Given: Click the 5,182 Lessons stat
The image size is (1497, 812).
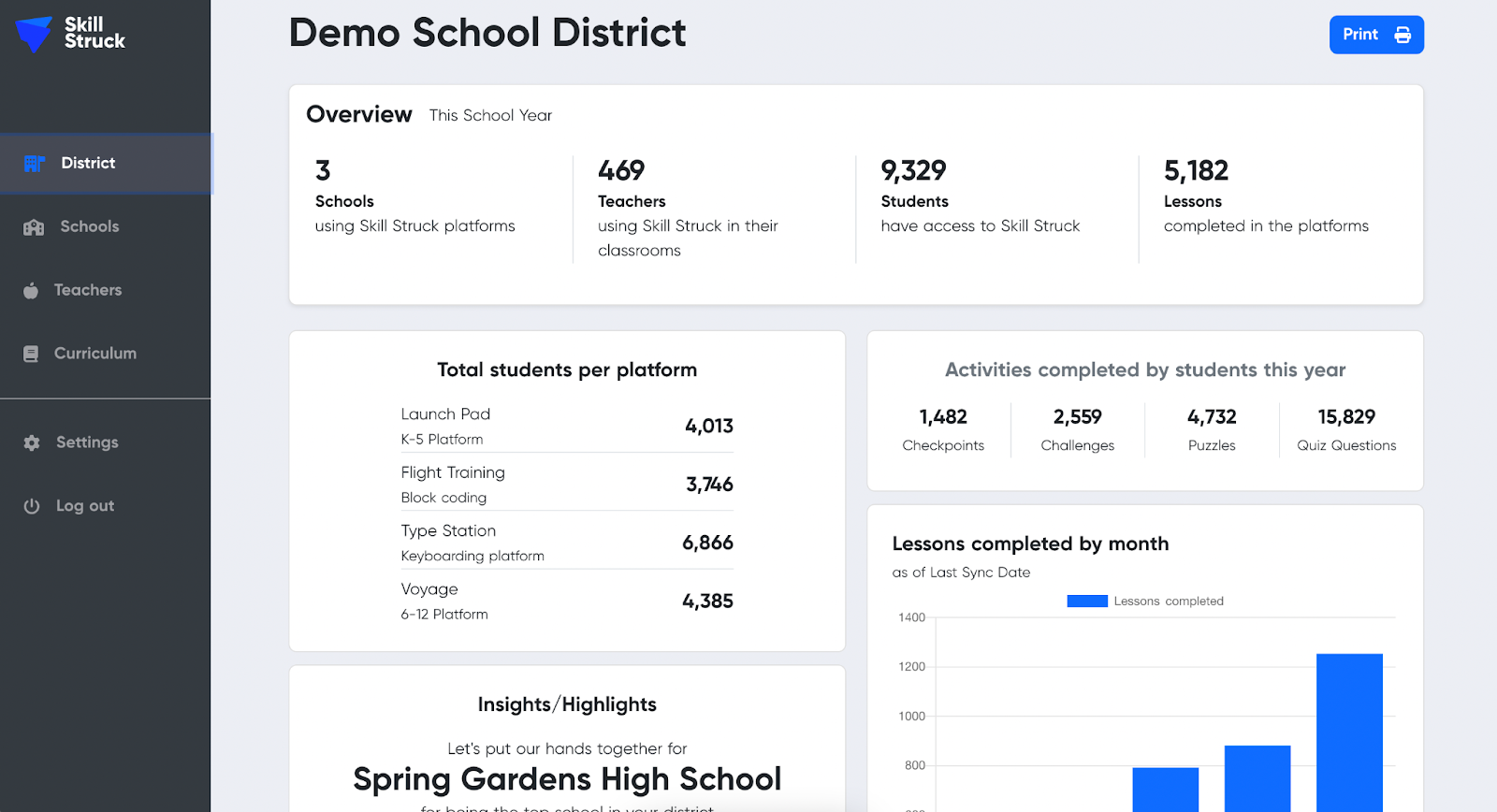Looking at the screenshot, I should click(x=1266, y=196).
